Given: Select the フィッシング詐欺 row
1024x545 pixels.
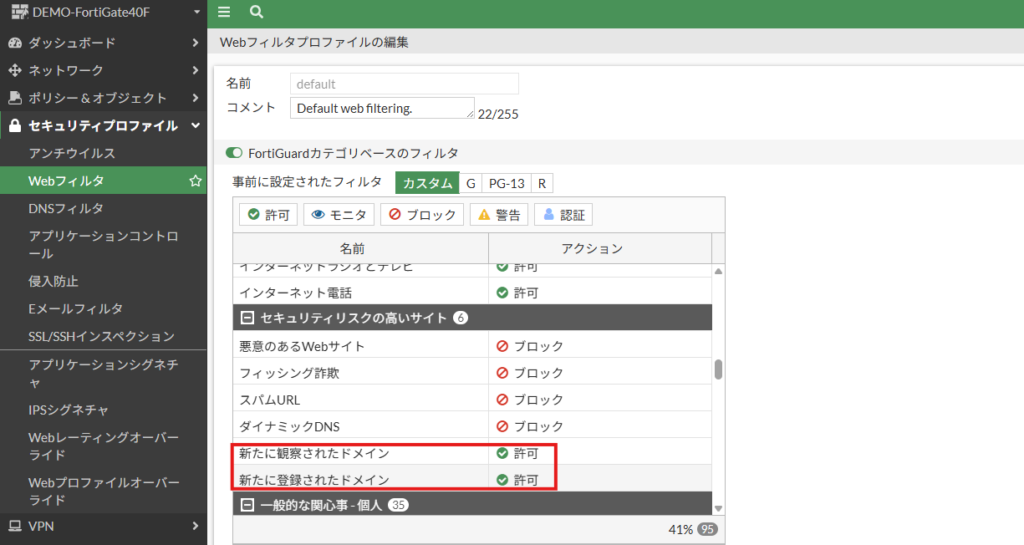Looking at the screenshot, I should click(x=472, y=373).
